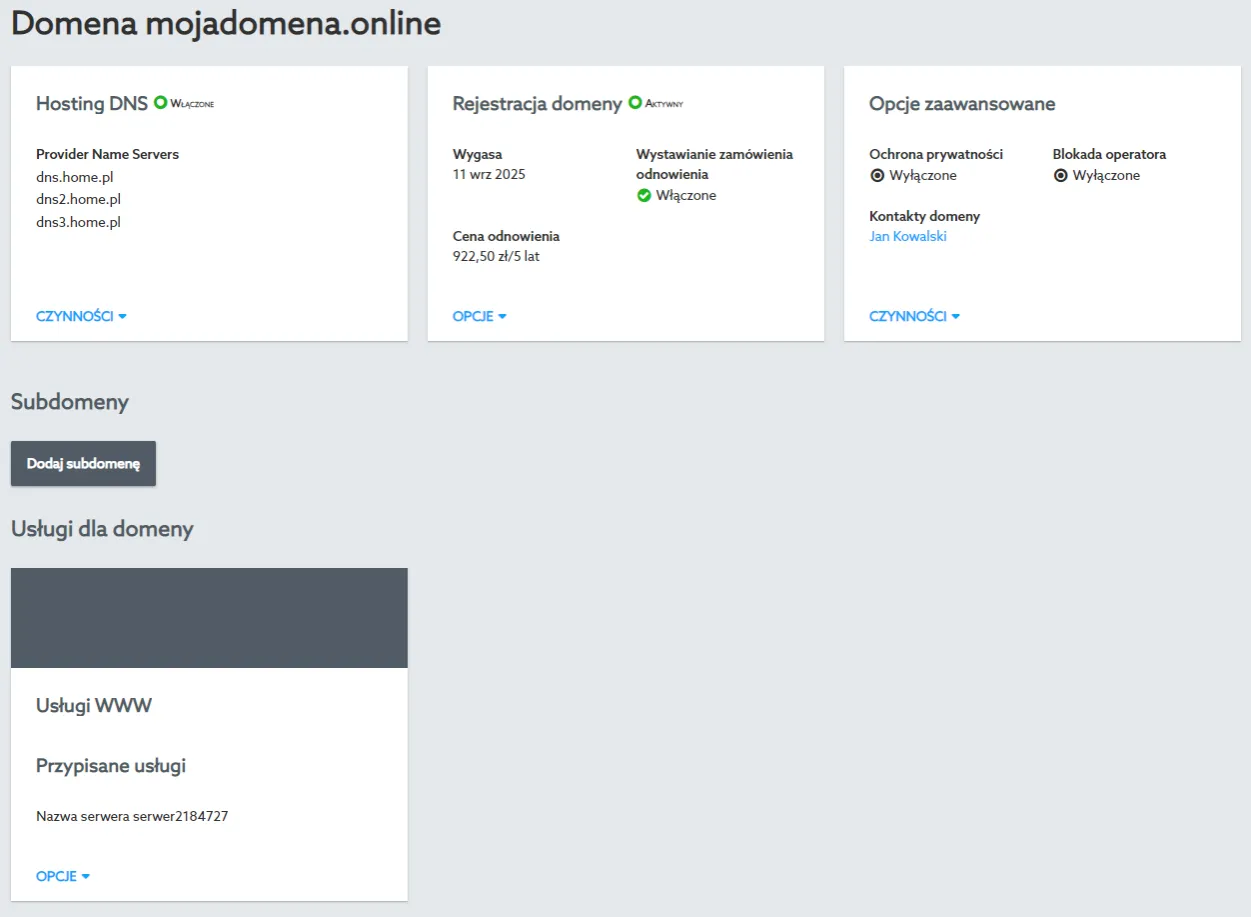Click the green Hosting DNS status icon
This screenshot has height=917, width=1251.
[160, 103]
